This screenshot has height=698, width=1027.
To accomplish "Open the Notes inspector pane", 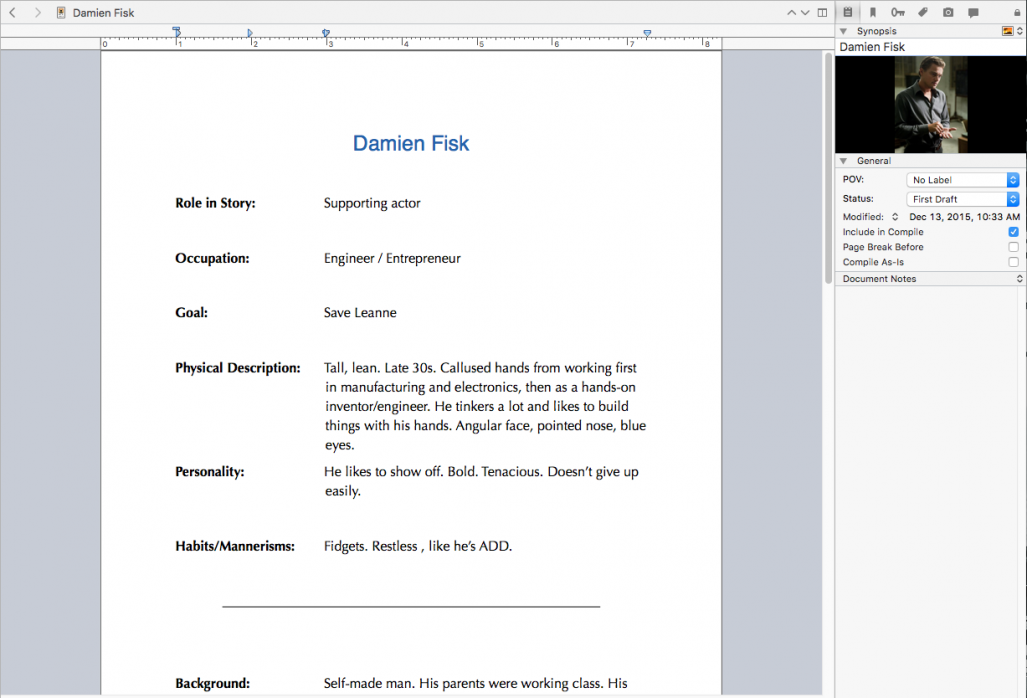I will (x=848, y=12).
